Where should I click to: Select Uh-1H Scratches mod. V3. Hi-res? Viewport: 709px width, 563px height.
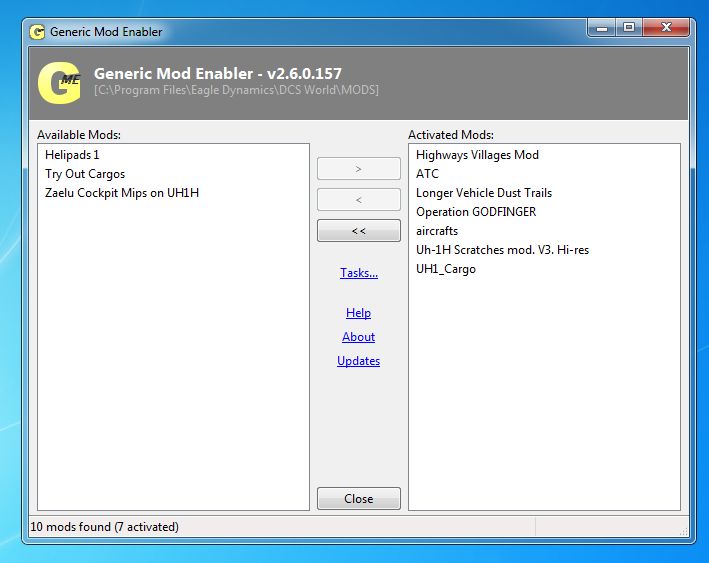[x=502, y=250]
